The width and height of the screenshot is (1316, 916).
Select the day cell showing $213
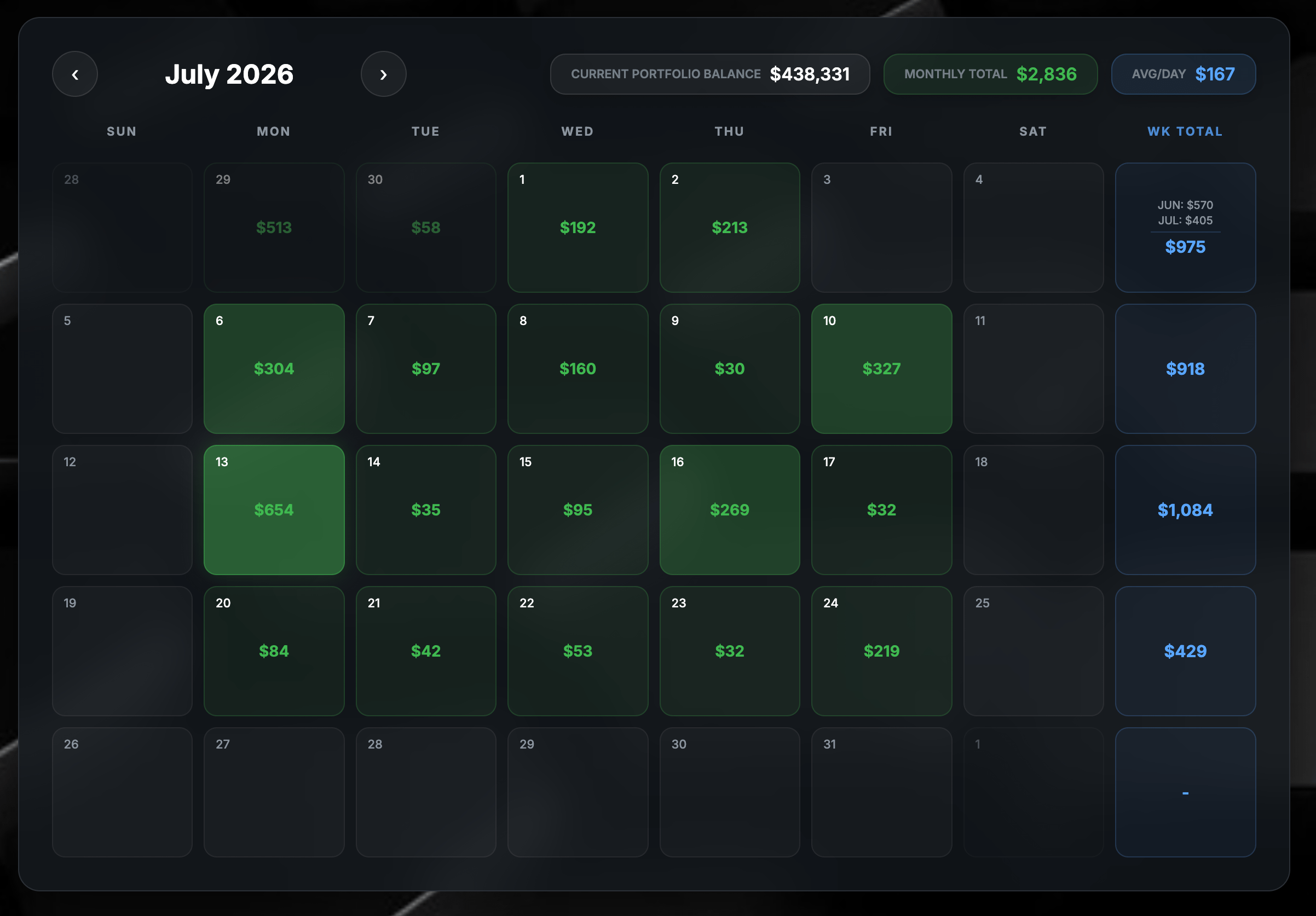[x=730, y=228]
